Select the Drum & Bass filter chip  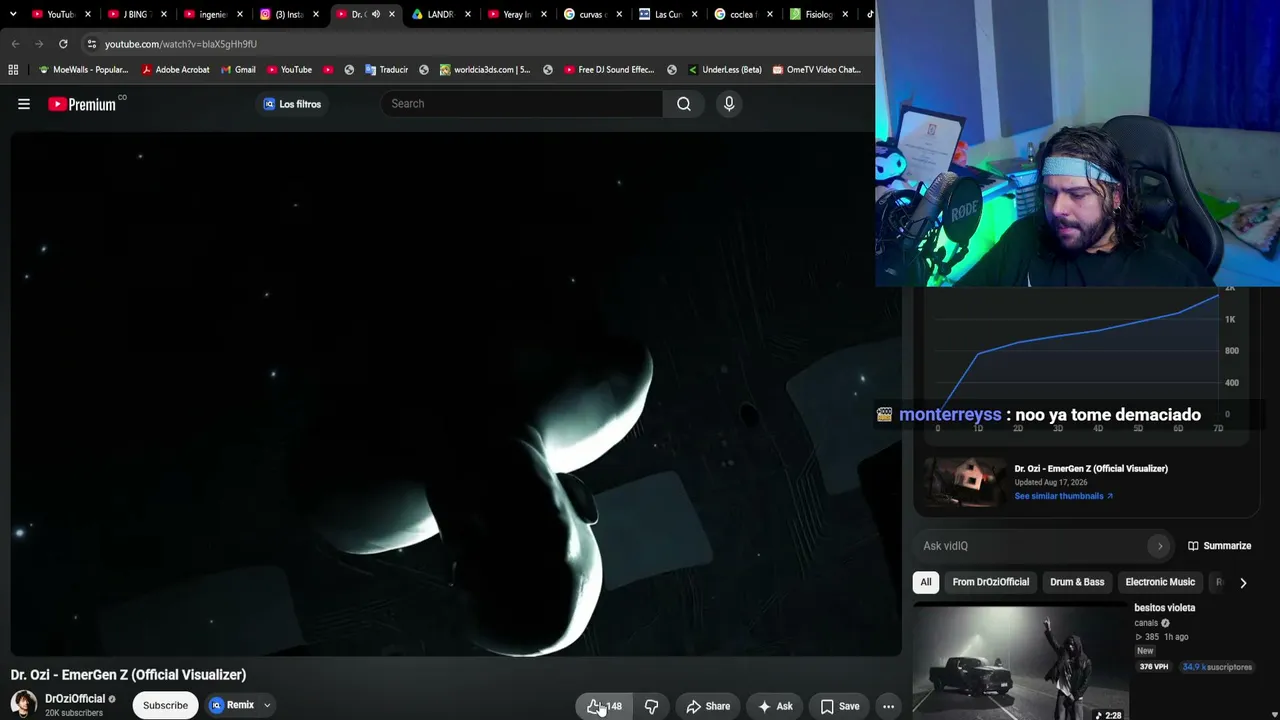pyautogui.click(x=1077, y=582)
